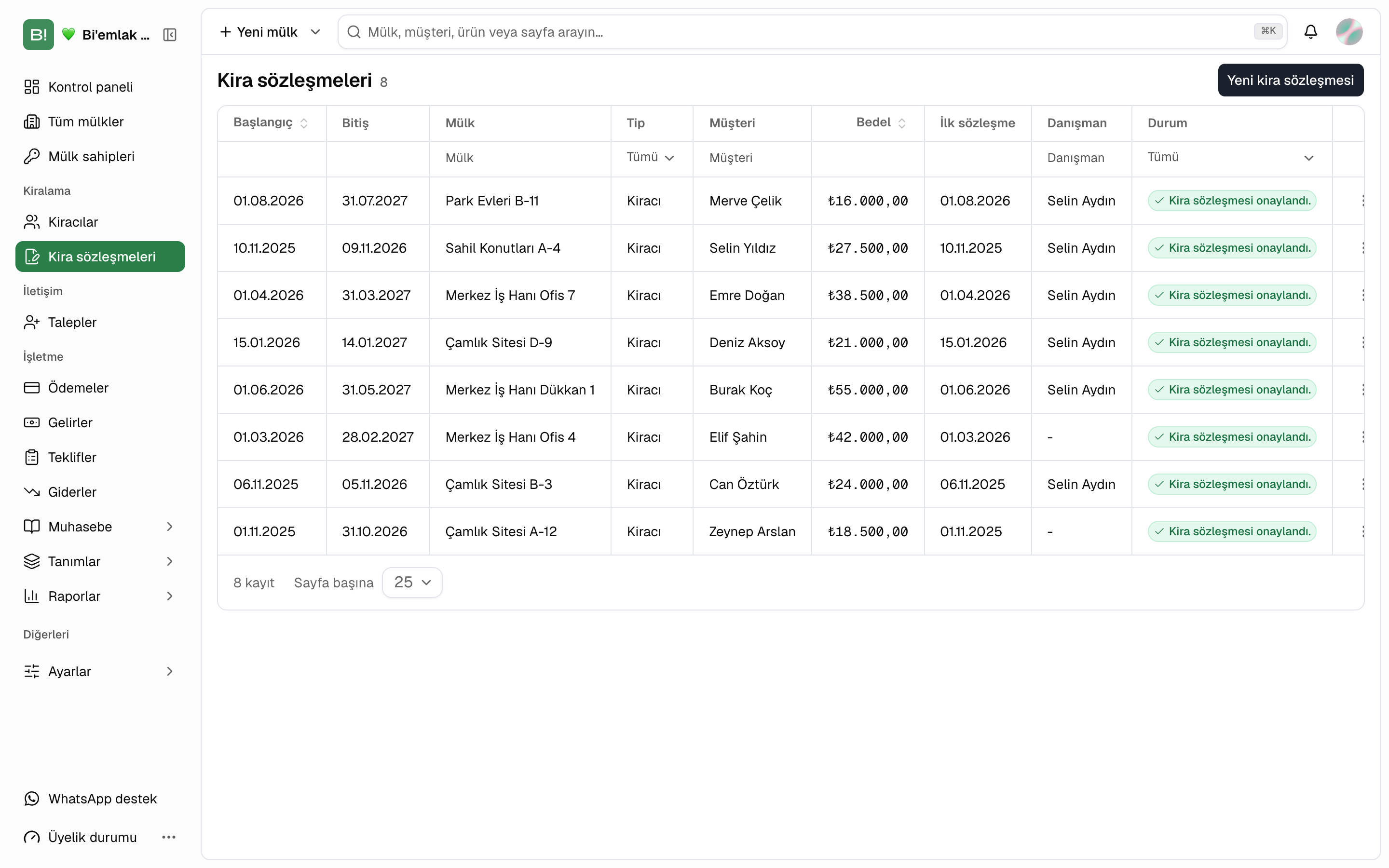
Task: Open Talepler page
Action: pos(100,322)
